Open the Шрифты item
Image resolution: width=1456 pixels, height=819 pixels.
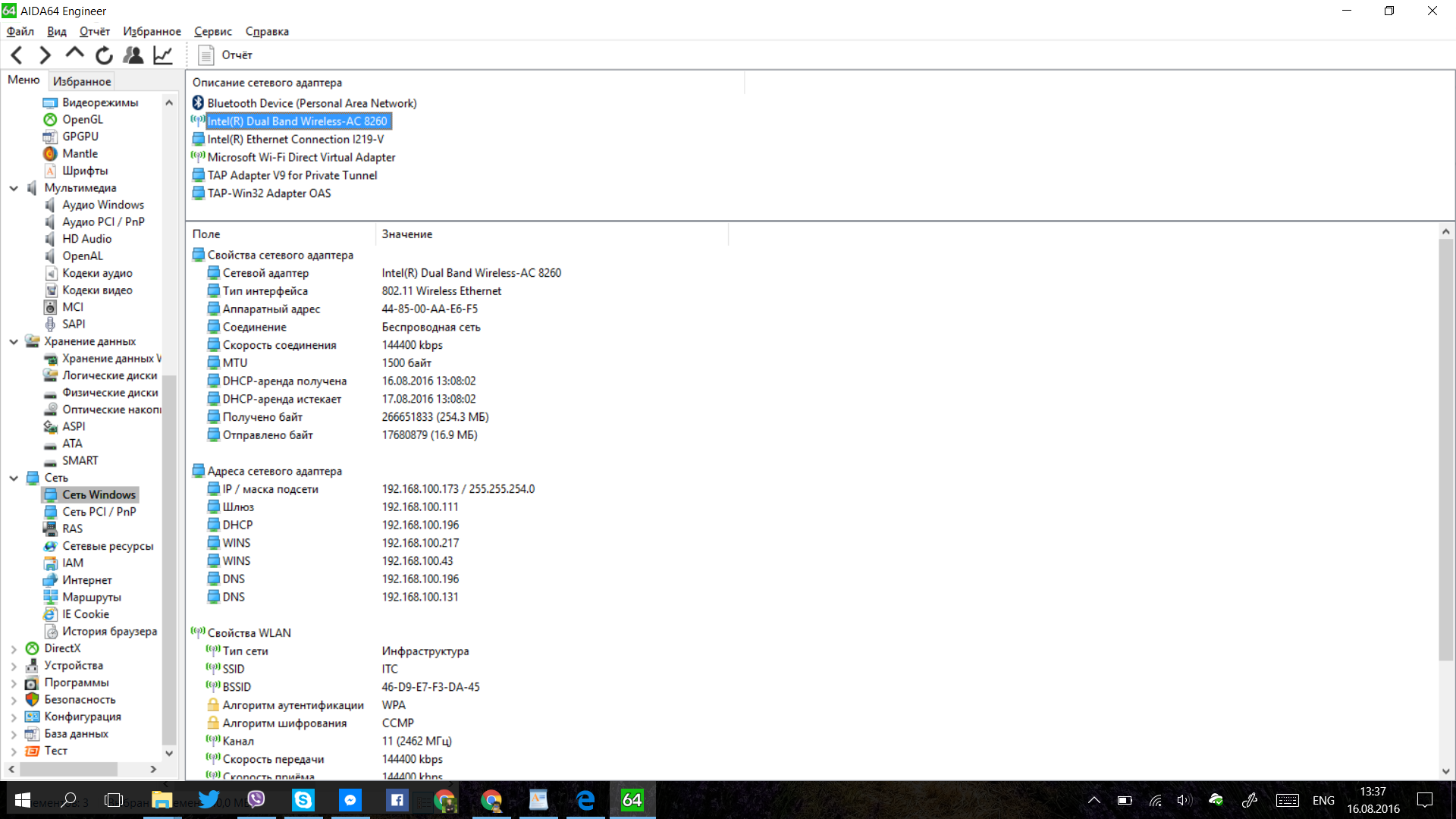85,171
